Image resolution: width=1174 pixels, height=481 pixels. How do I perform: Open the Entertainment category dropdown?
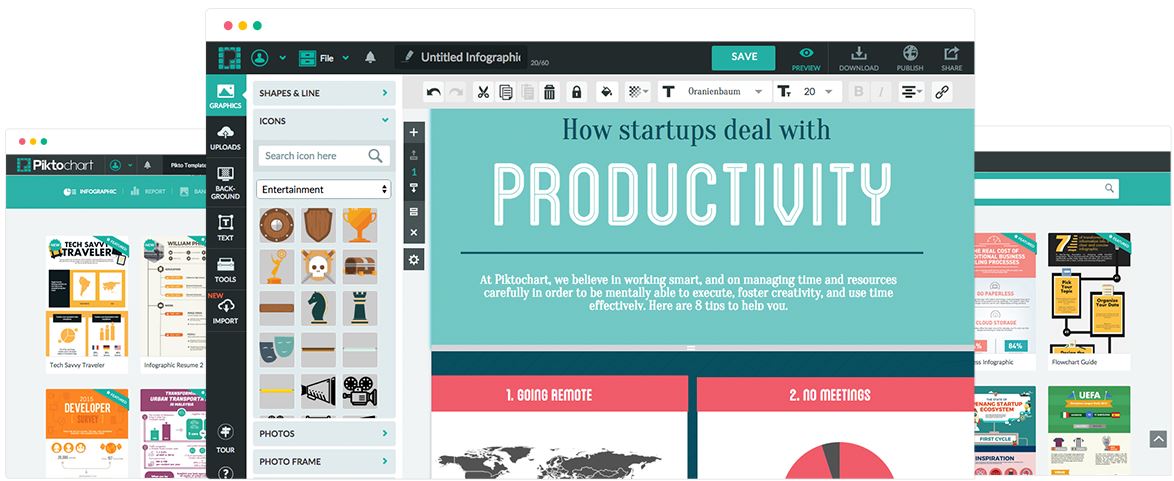tap(323, 190)
